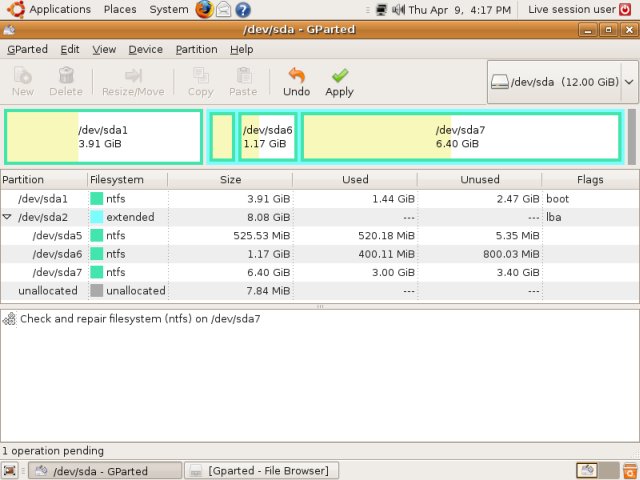Sort table by Used column header

pos(355,180)
